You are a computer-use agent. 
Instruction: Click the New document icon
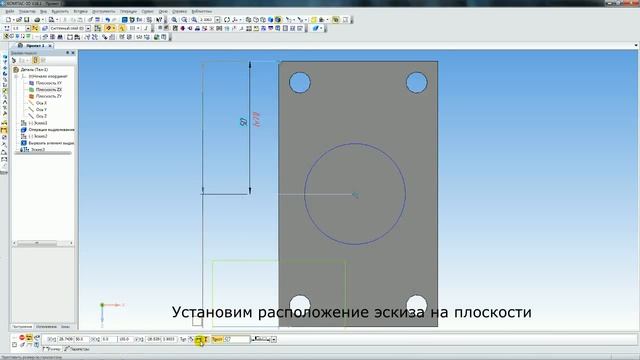tap(8, 20)
